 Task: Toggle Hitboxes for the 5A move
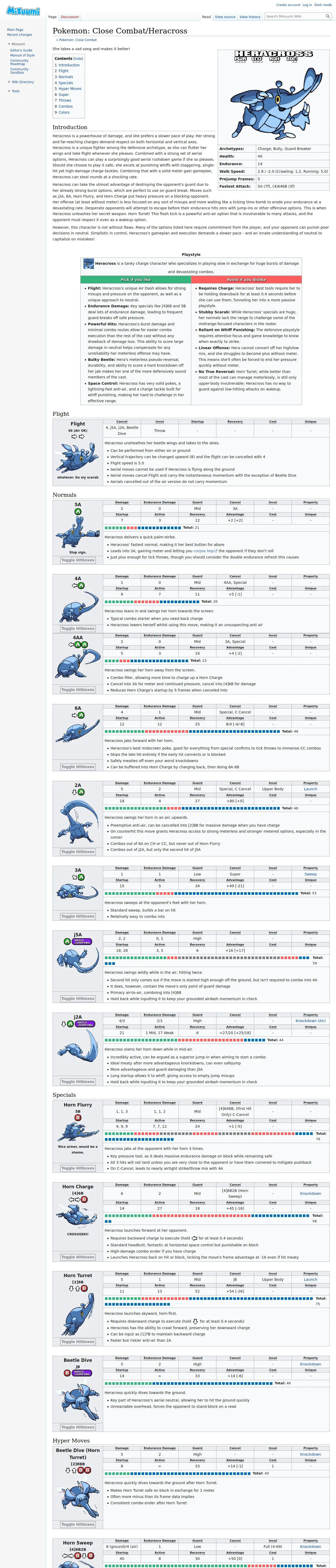click(77, 560)
